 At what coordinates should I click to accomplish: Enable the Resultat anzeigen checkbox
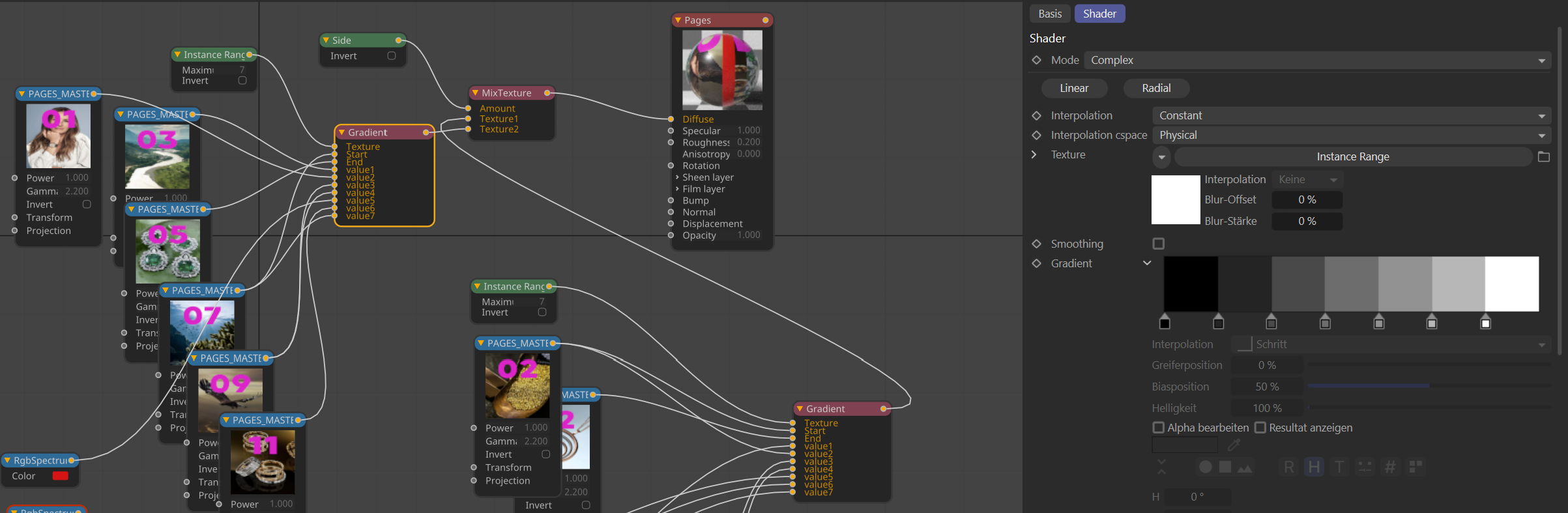(x=1260, y=428)
